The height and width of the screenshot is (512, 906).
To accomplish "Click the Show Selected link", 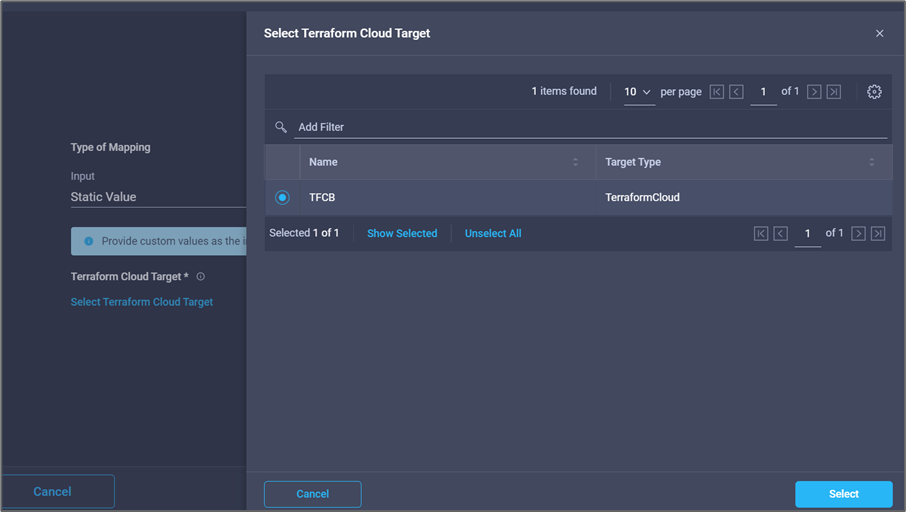I will [x=402, y=234].
